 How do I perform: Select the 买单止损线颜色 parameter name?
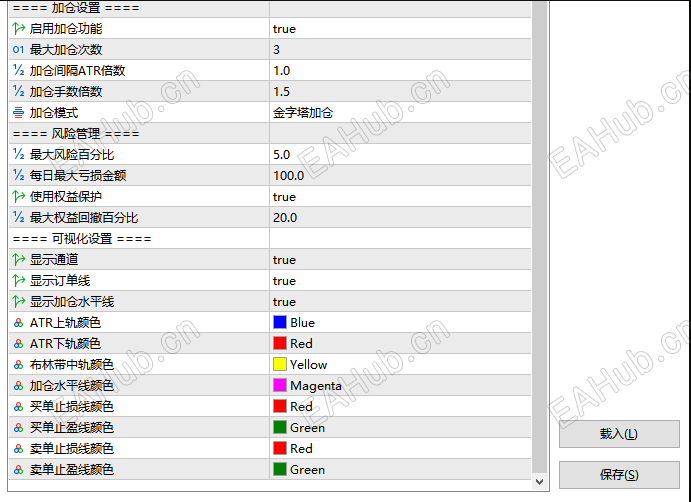[x=72, y=406]
